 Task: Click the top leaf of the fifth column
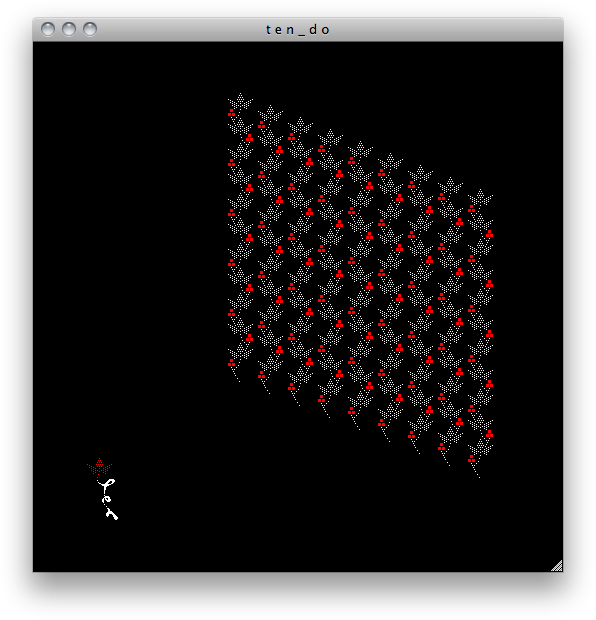[360, 149]
